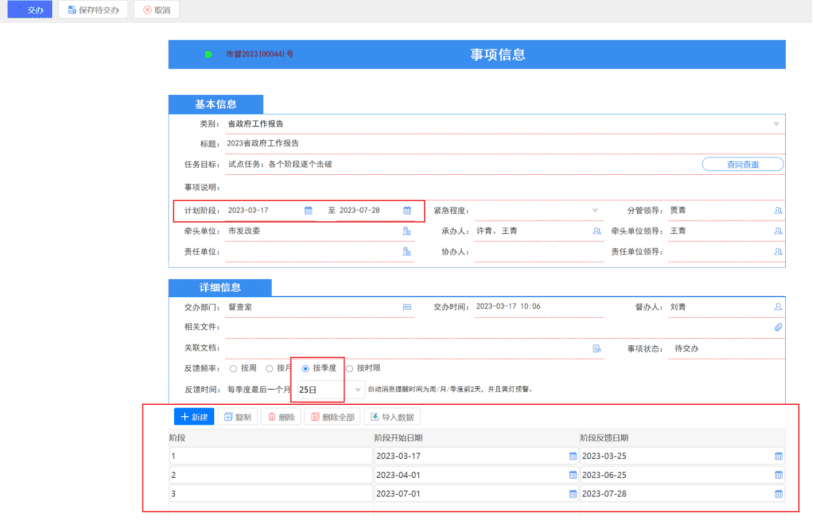Open the 类别 dropdown arrow

point(776,124)
